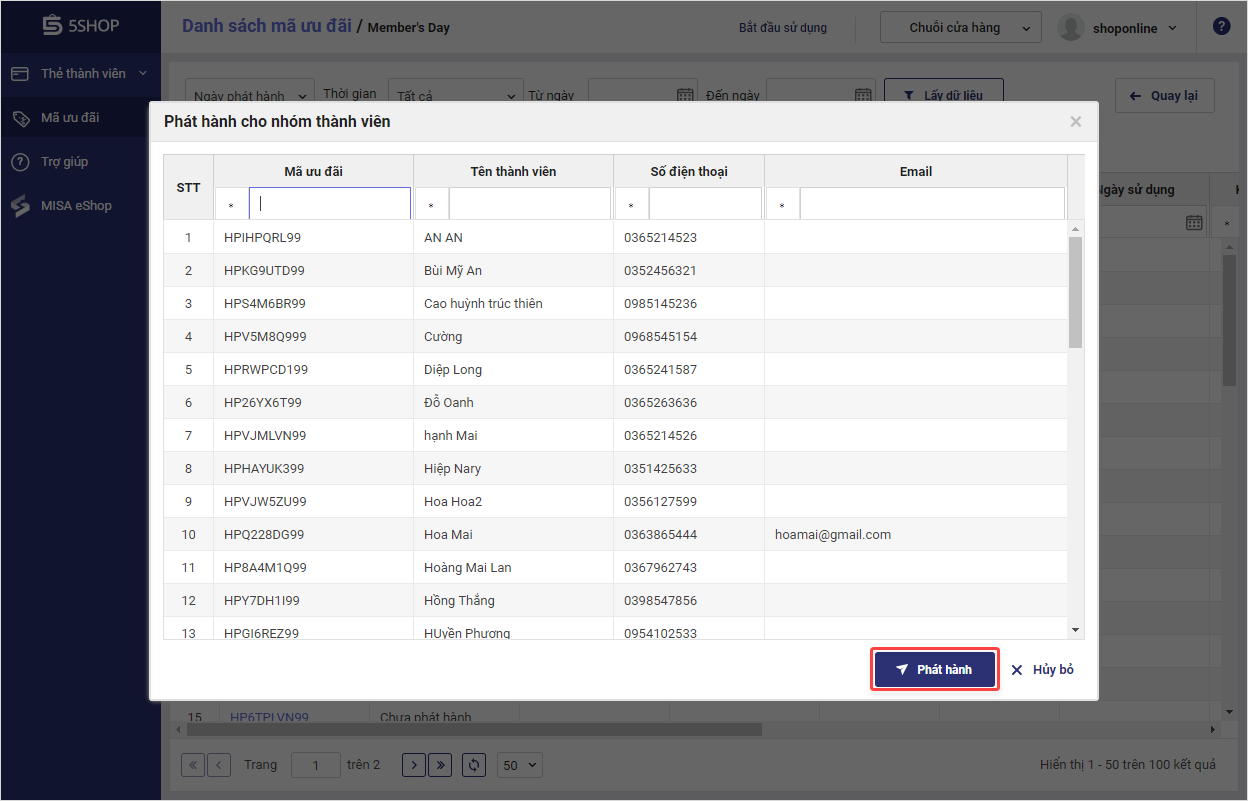The width and height of the screenshot is (1248, 801).
Task: Focus the Tên thành viên filter input
Action: [530, 204]
